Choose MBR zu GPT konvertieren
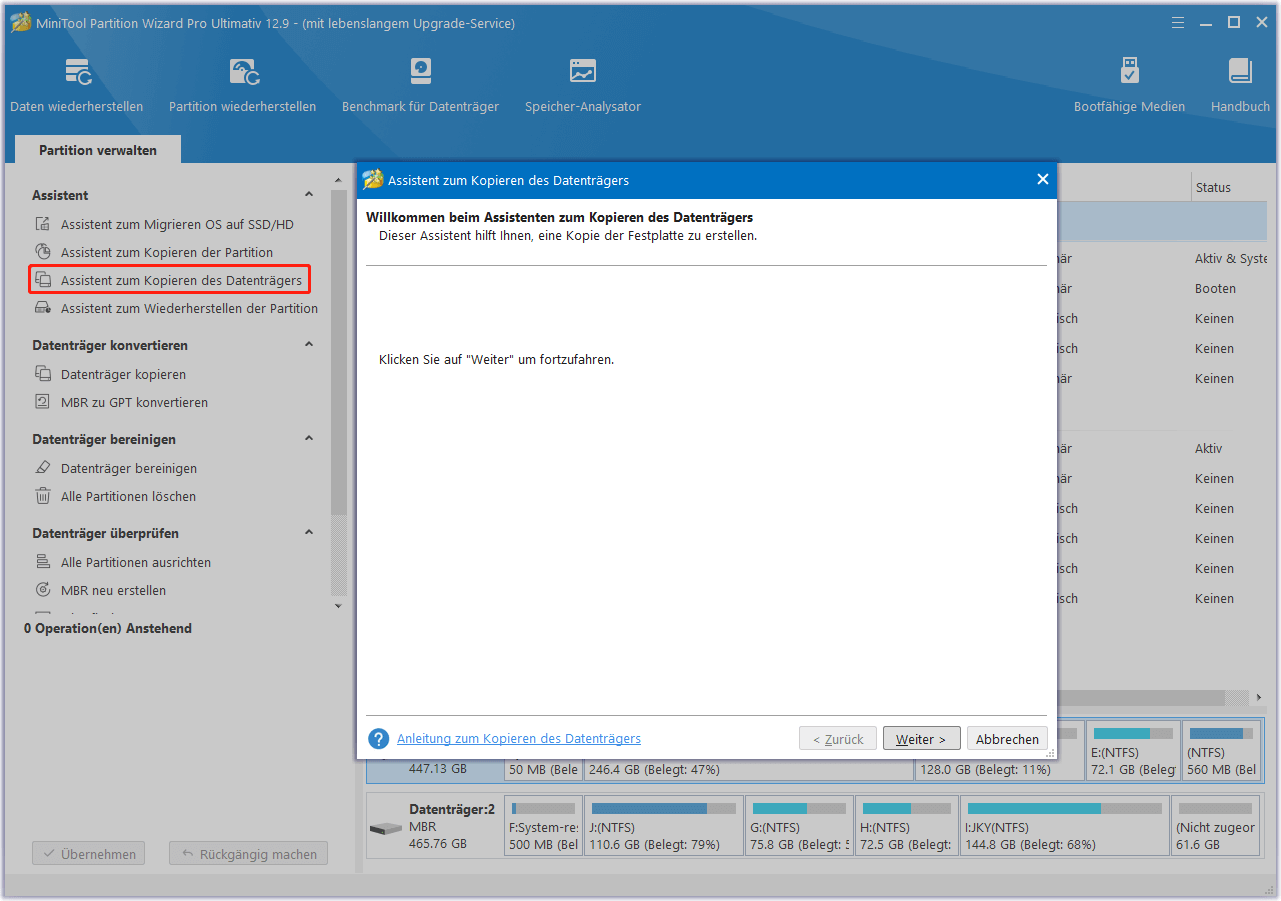The width and height of the screenshot is (1281, 901). [x=134, y=402]
